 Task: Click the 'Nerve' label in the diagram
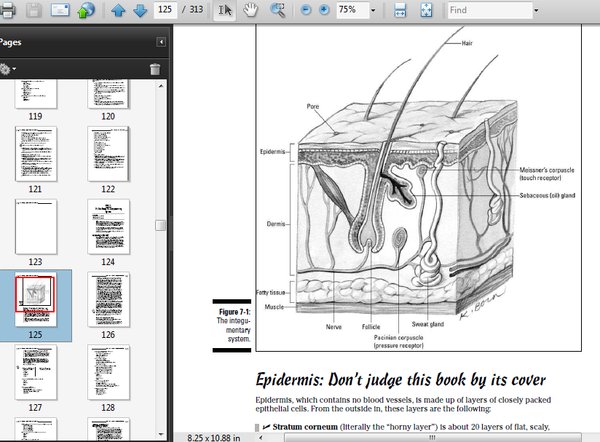(334, 327)
